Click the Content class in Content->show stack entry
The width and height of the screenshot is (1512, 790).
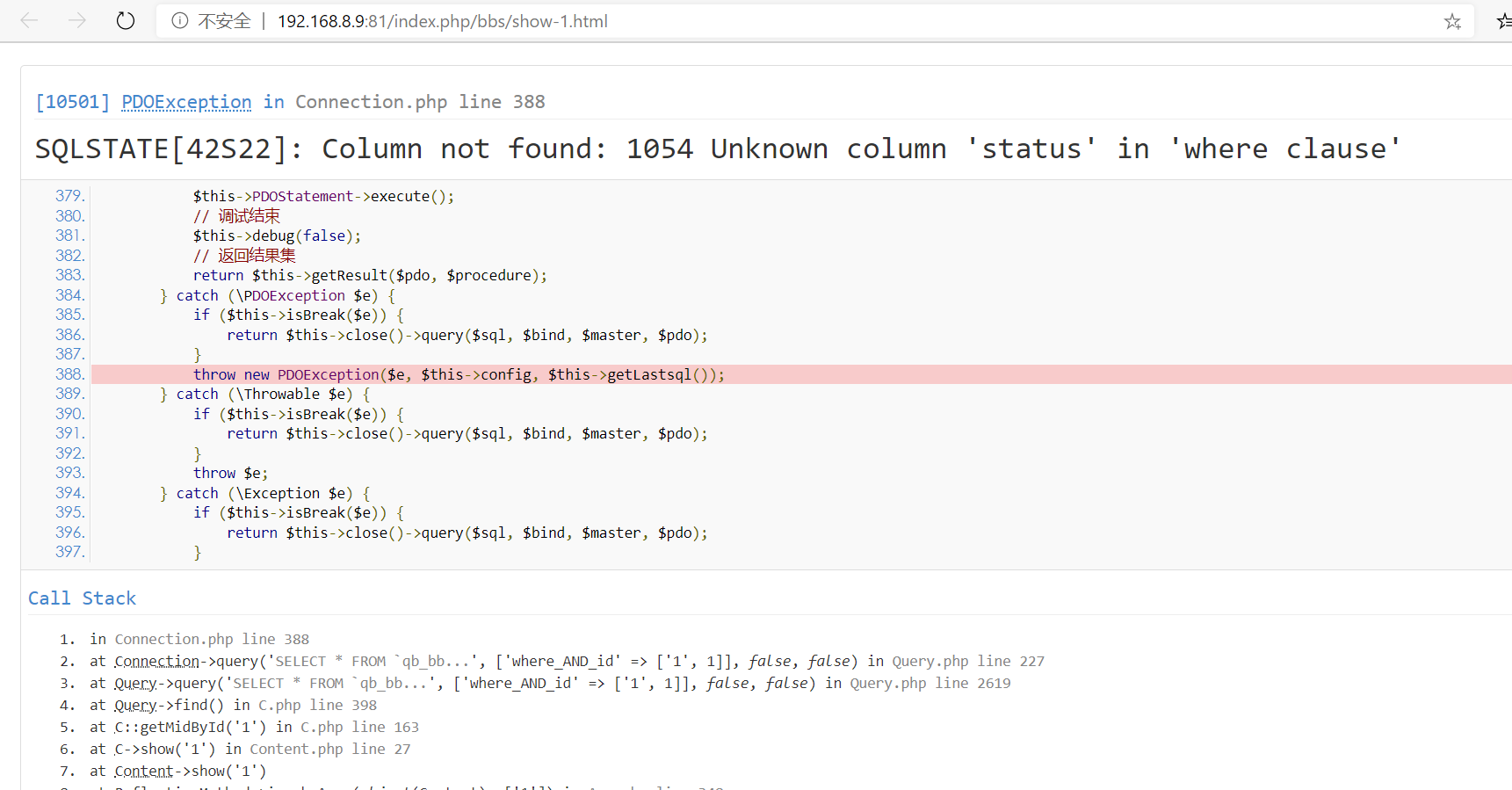143,772
